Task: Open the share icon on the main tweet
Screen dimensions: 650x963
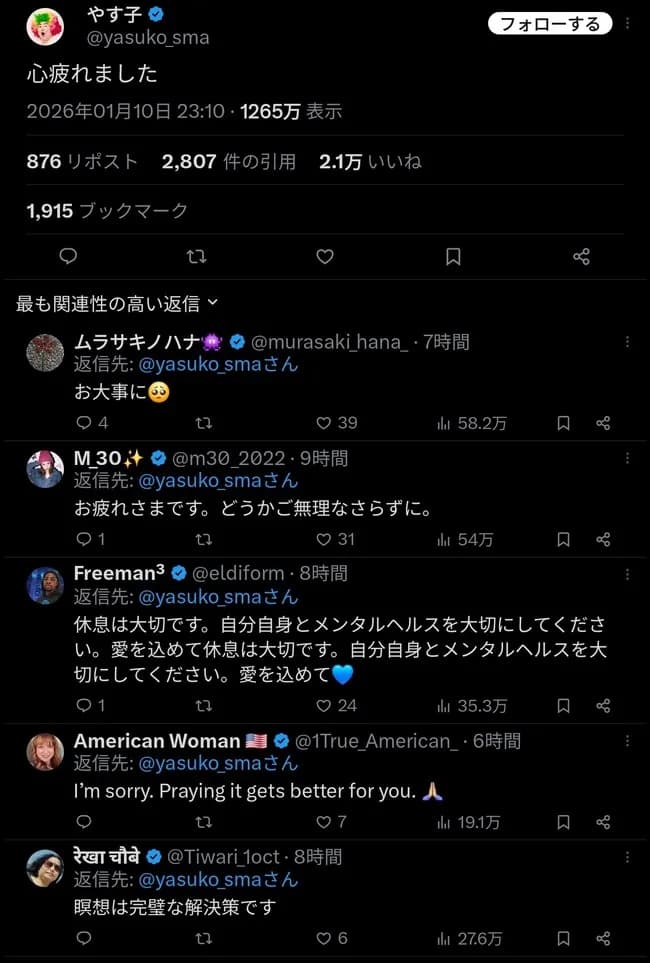Action: click(581, 257)
